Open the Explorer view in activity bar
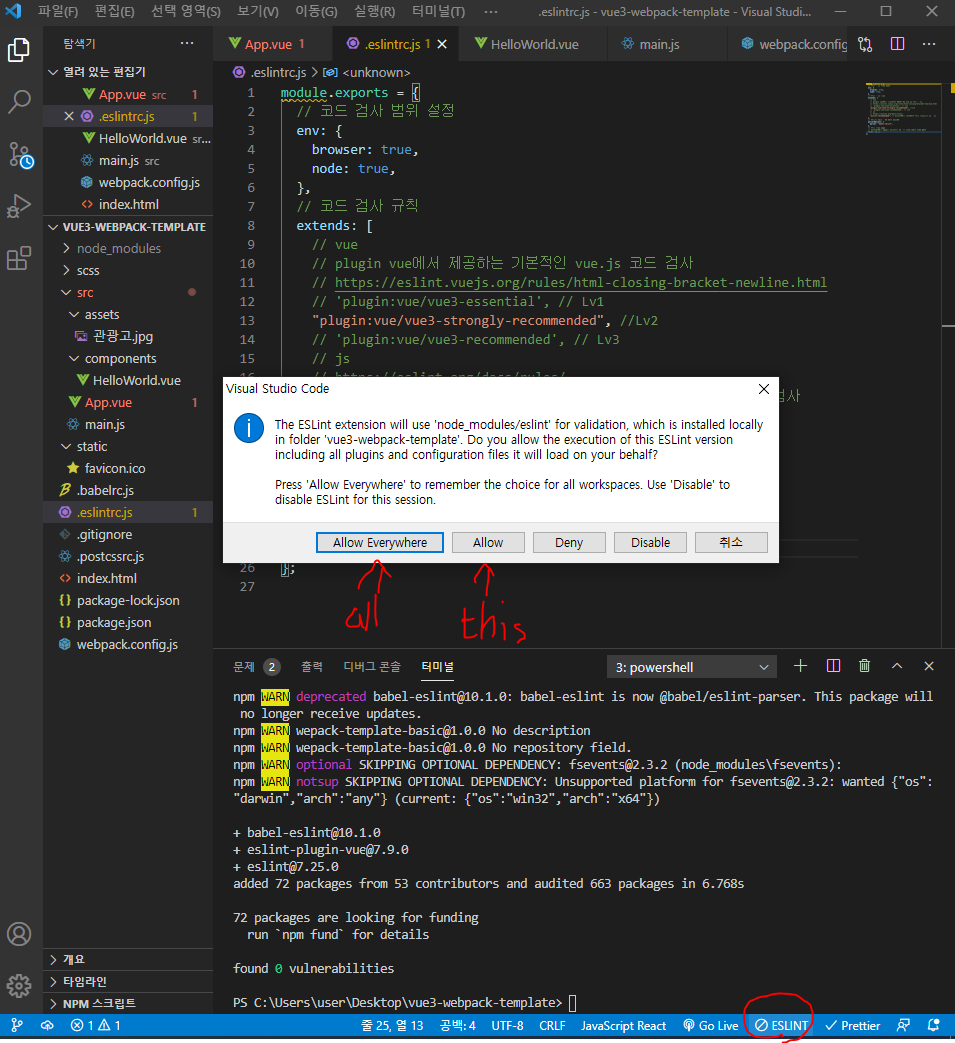Image resolution: width=955 pixels, height=1043 pixels. [19, 50]
